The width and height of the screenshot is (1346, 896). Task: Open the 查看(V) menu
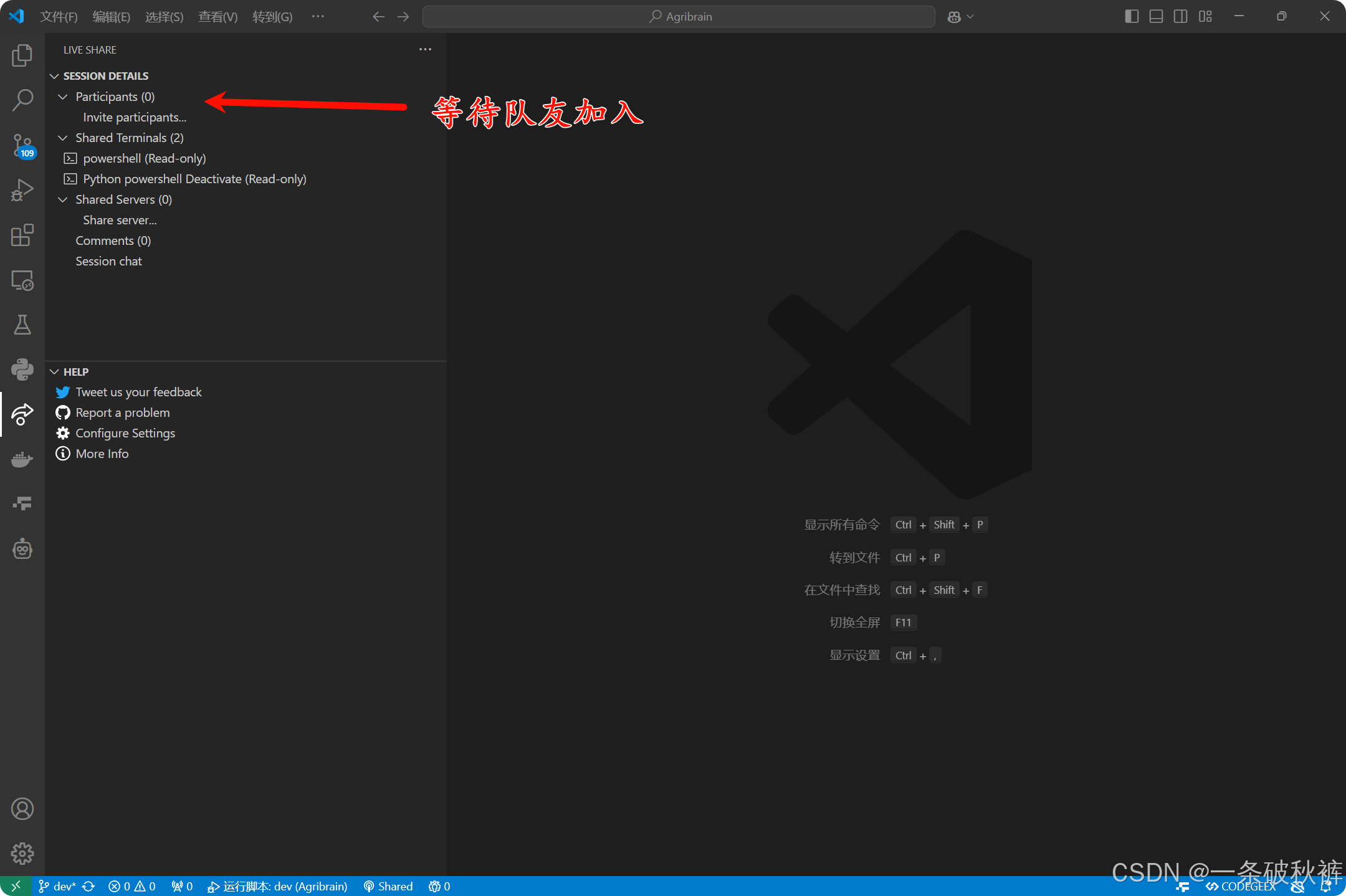click(x=217, y=17)
